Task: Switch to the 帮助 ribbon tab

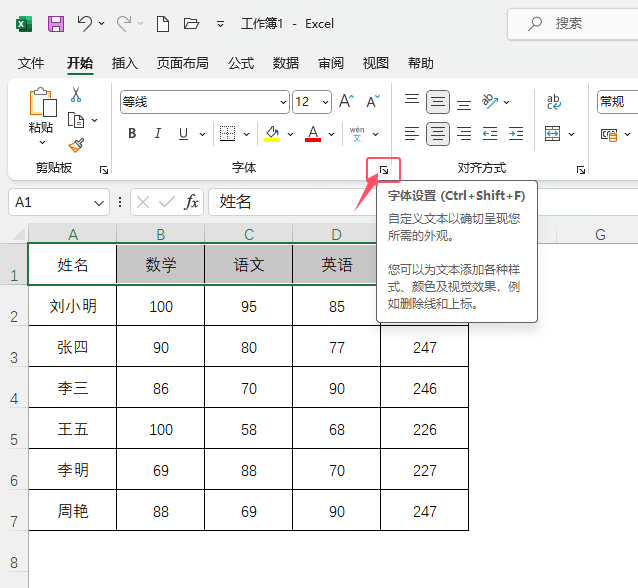Action: (421, 63)
